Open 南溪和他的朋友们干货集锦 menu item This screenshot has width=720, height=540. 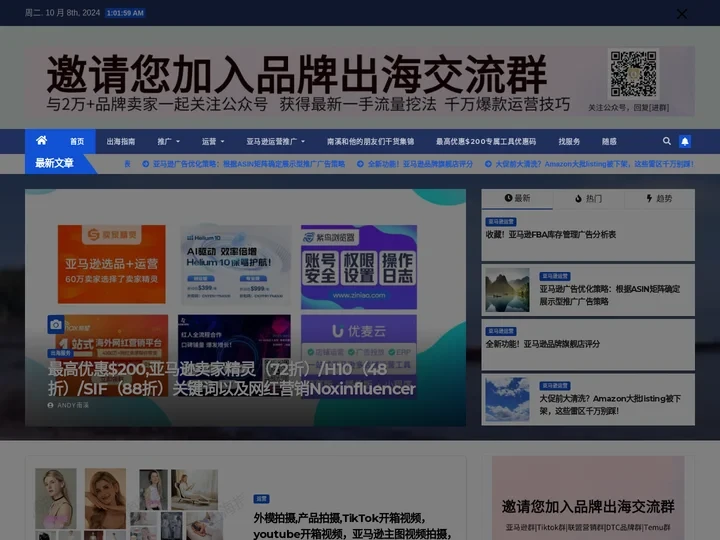coord(371,141)
